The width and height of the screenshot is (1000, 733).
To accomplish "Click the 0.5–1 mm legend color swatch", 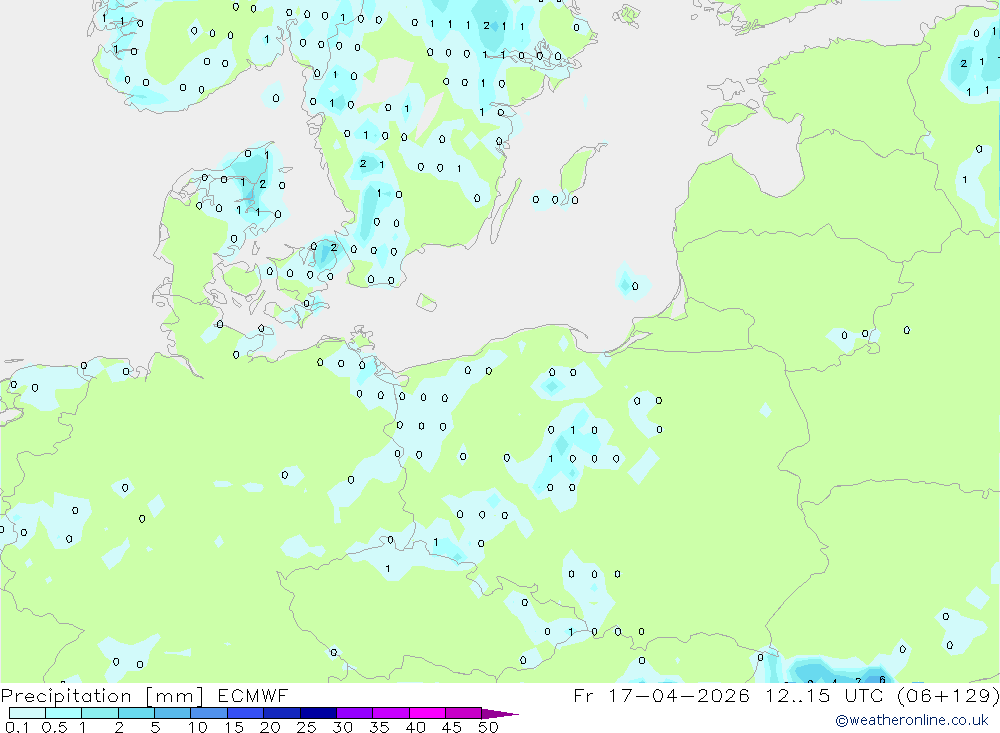I will (x=64, y=713).
